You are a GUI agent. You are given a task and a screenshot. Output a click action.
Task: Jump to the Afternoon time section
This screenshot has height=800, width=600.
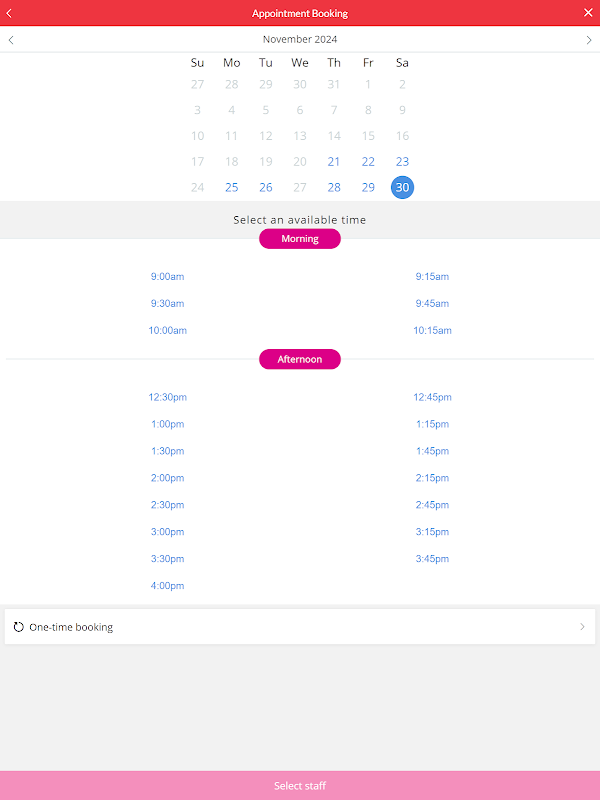(x=300, y=359)
